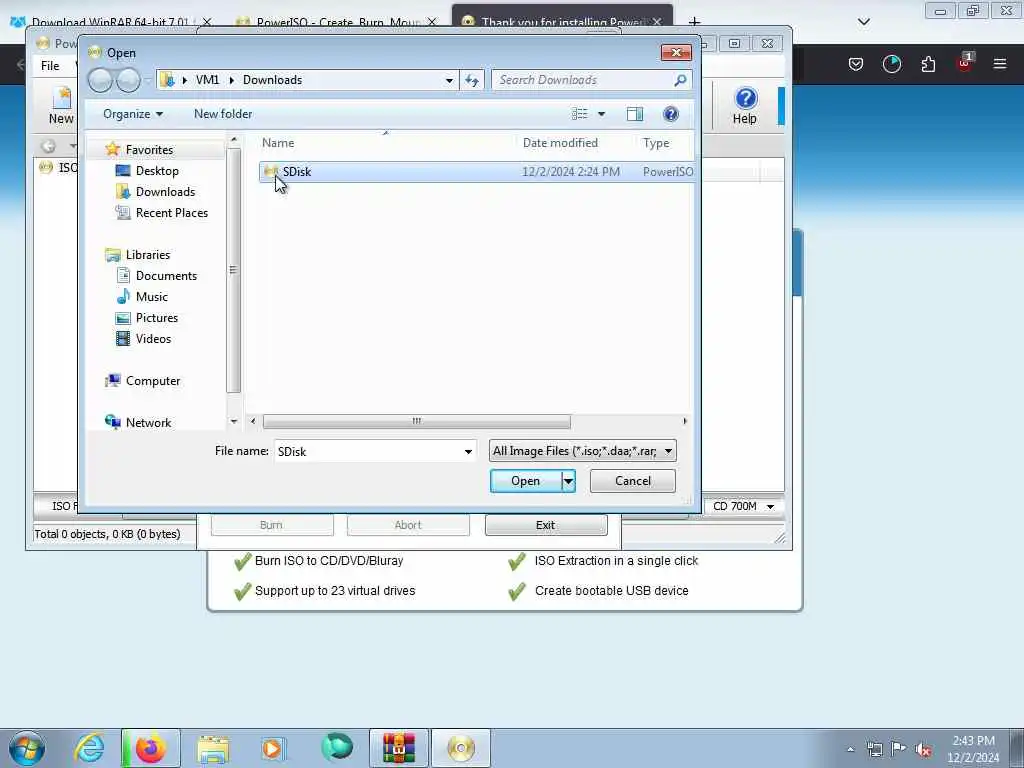Click the search magnifier icon
The width and height of the screenshot is (1024, 768).
[680, 80]
